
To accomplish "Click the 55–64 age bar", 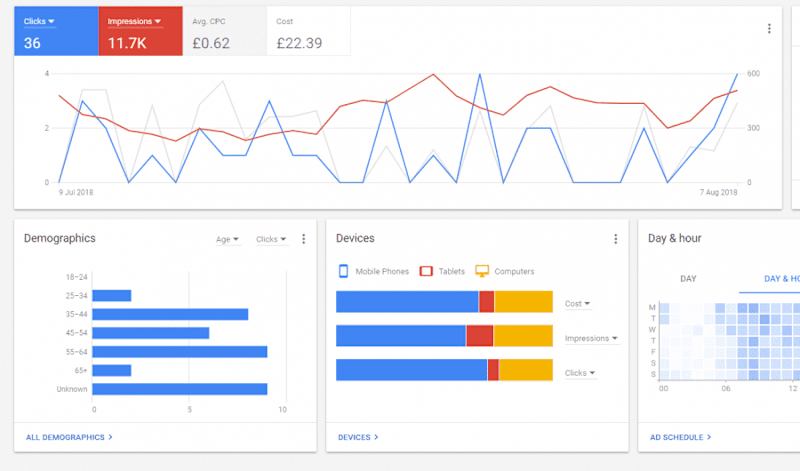I will tap(180, 352).
